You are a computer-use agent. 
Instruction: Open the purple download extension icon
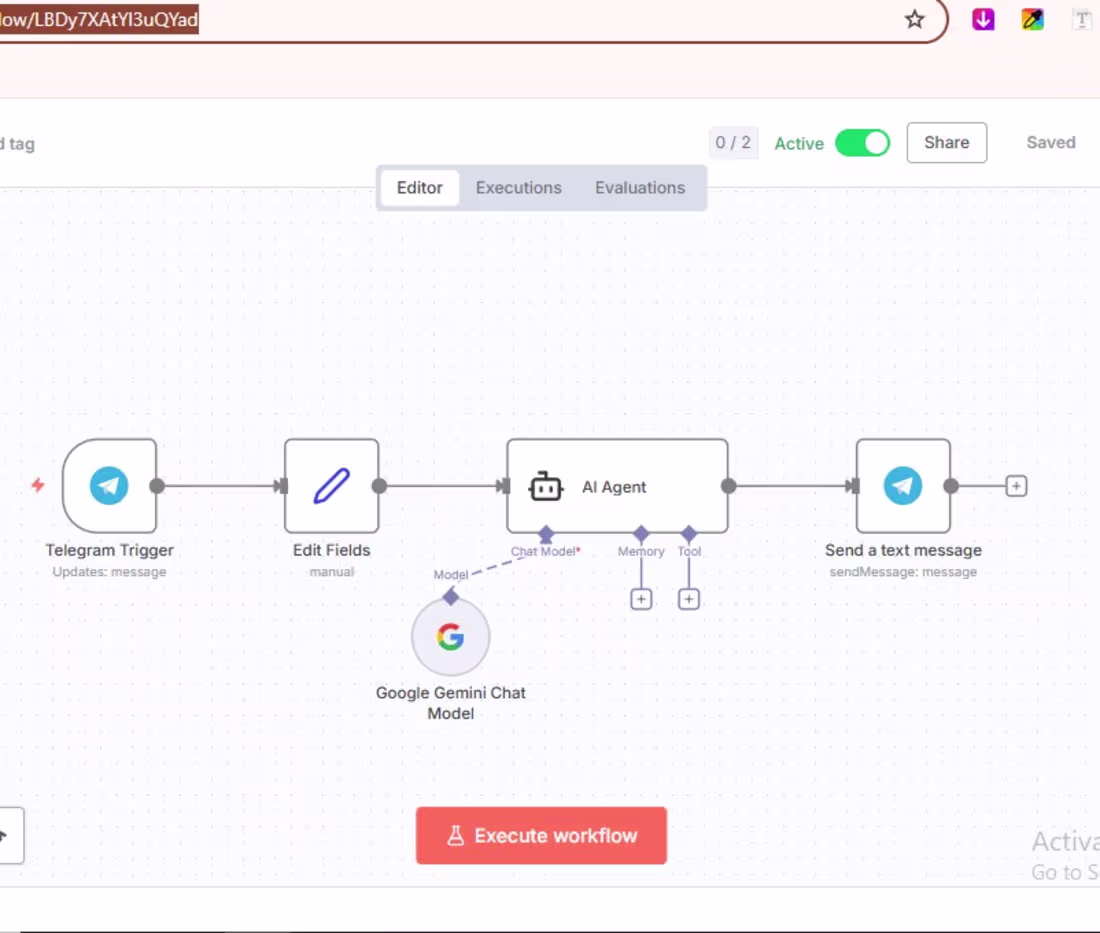click(x=984, y=19)
